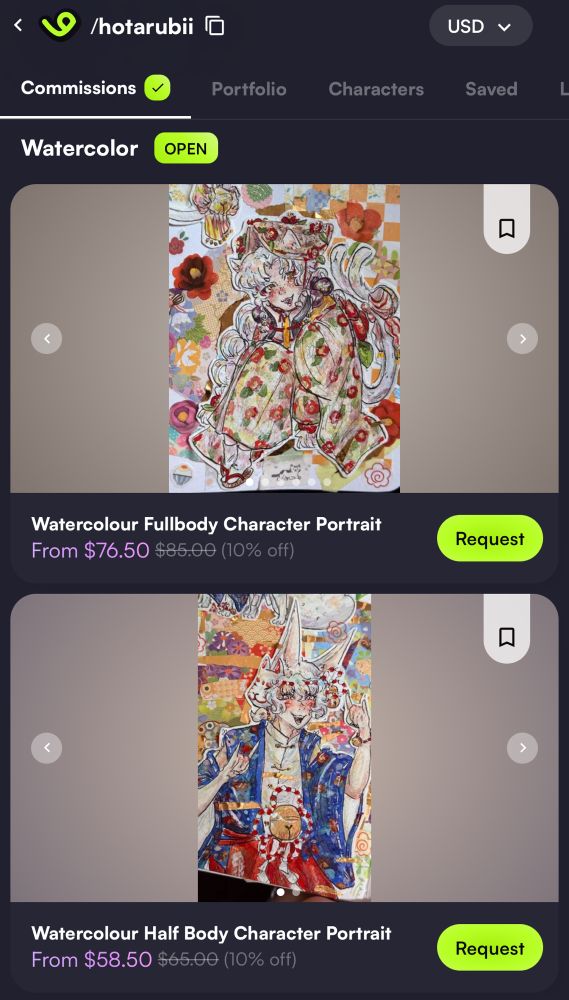Show next image in Half Body carousel
The width and height of the screenshot is (569, 1000).
[x=522, y=747]
